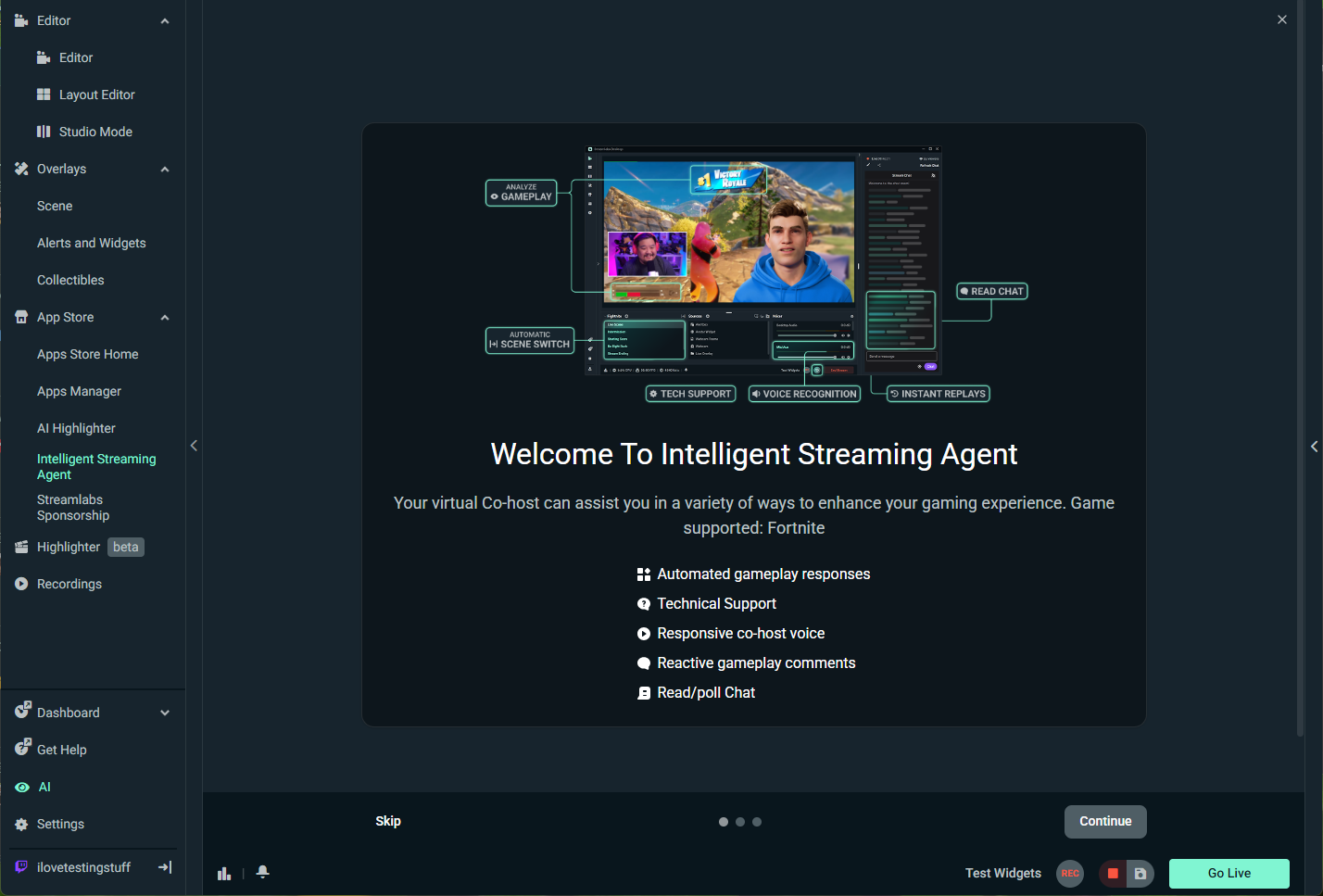The image size is (1323, 896).
Task: Toggle recording with the REC button
Action: 1069,873
